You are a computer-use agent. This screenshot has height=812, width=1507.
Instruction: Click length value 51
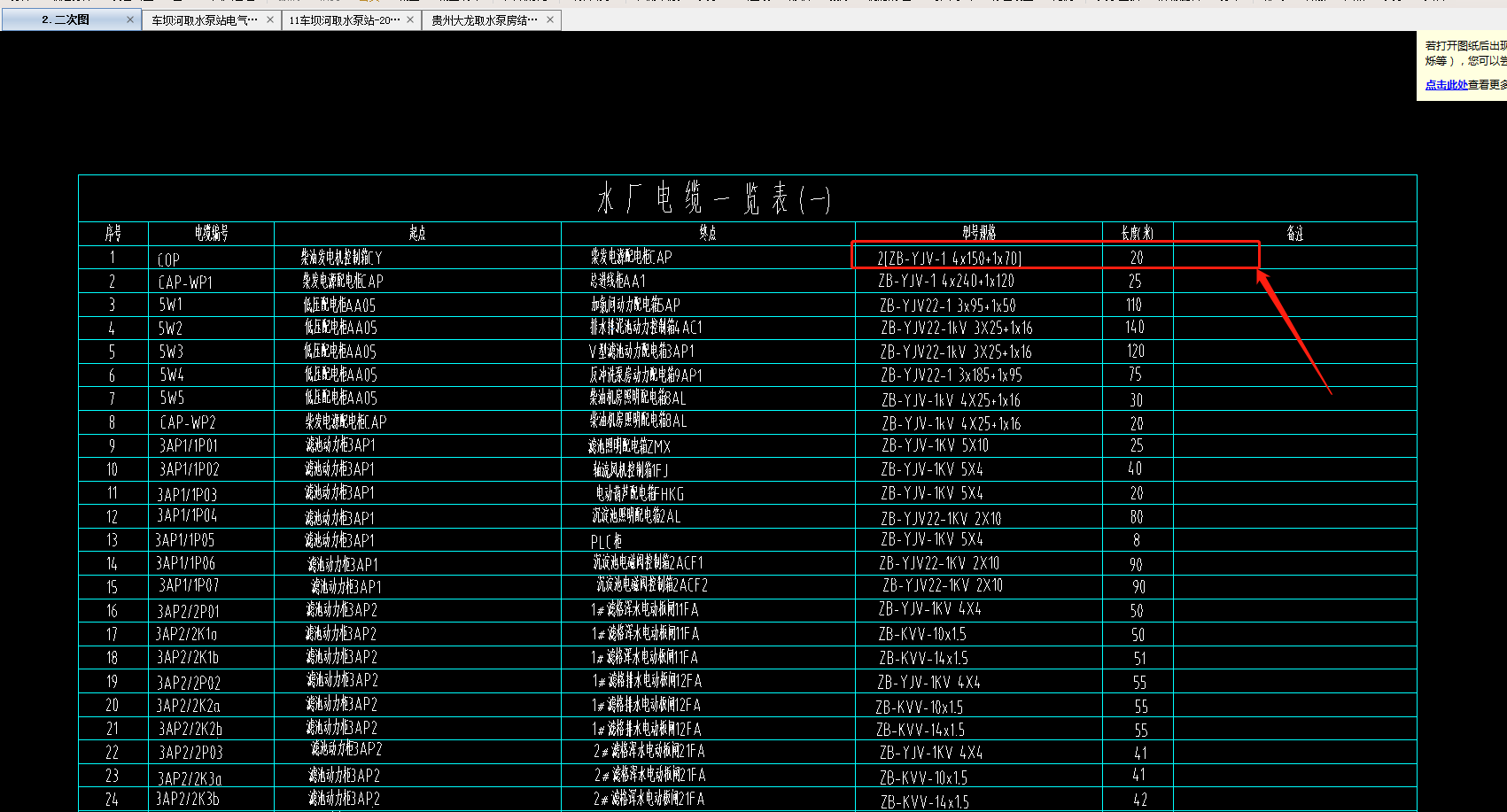pyautogui.click(x=1140, y=659)
